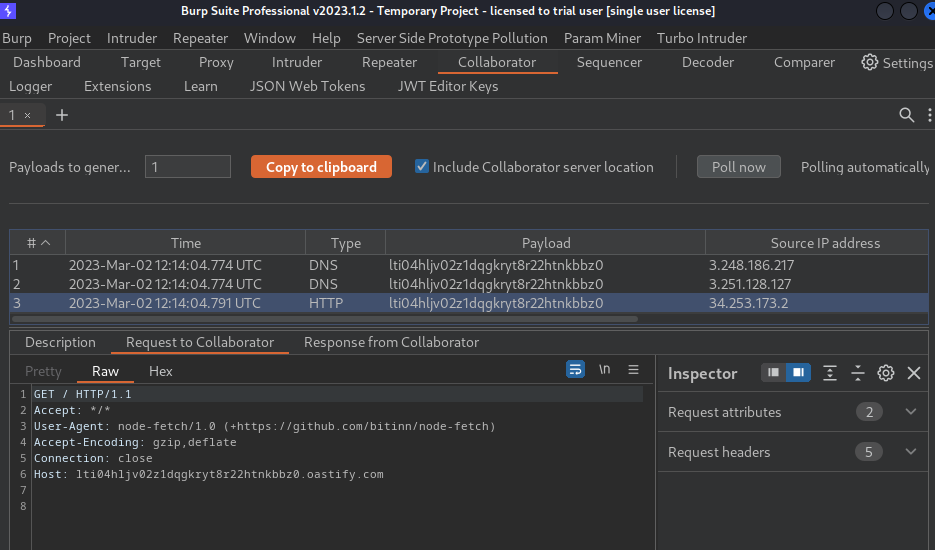Go to the Dashboard tab

[47, 62]
